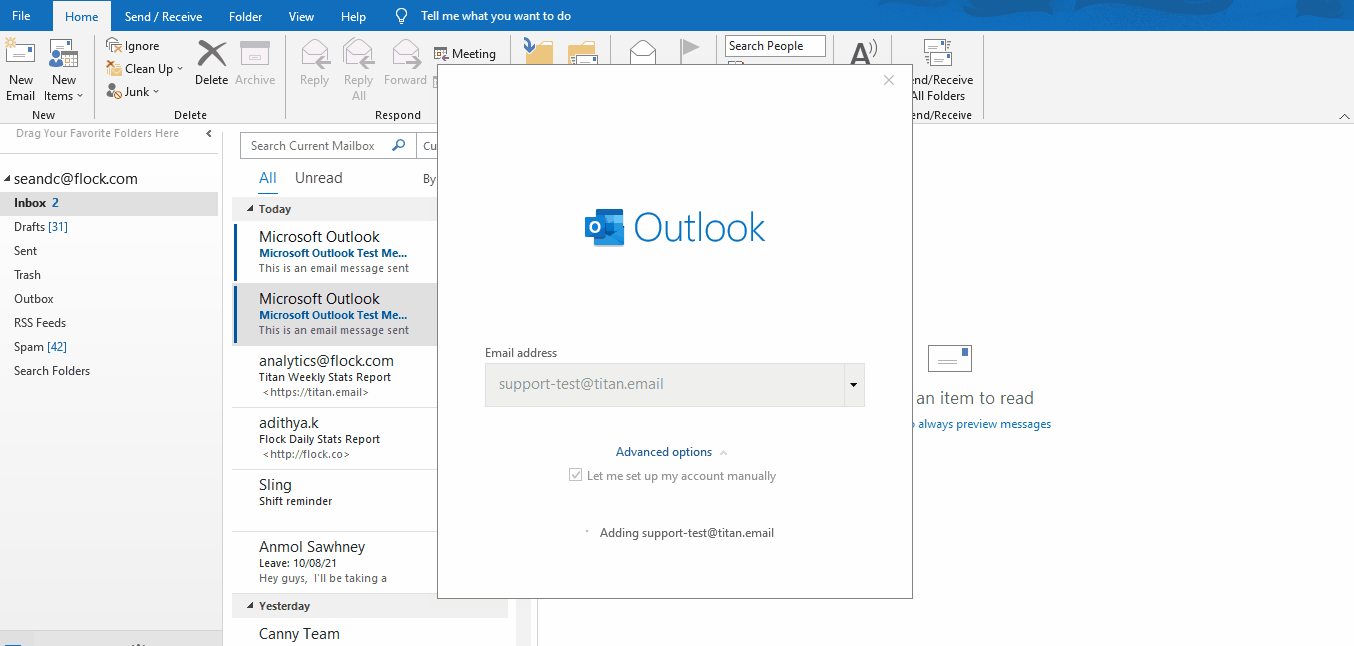Collapse Advanced options in dialog
The image size is (1354, 646).
coord(671,452)
